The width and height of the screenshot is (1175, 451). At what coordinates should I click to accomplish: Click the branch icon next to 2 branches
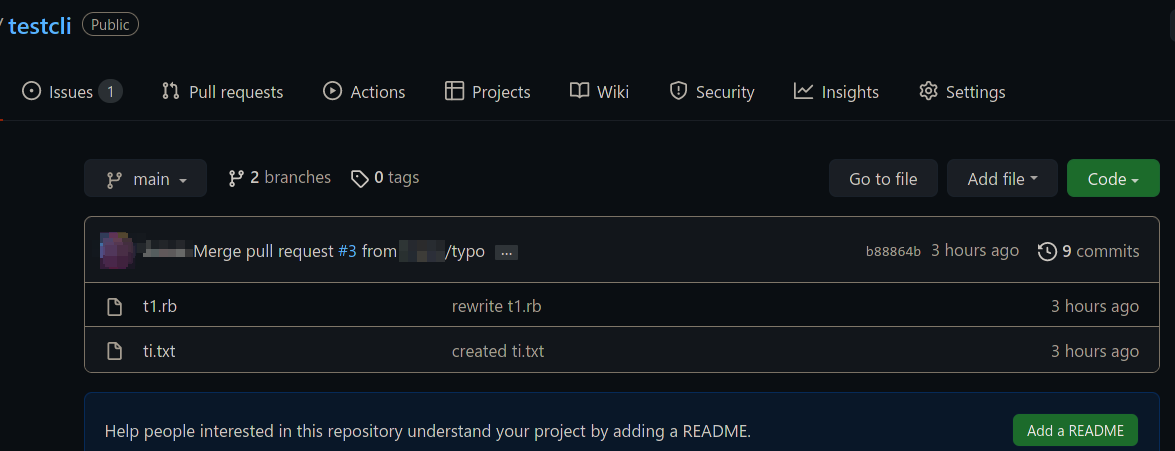[236, 178]
